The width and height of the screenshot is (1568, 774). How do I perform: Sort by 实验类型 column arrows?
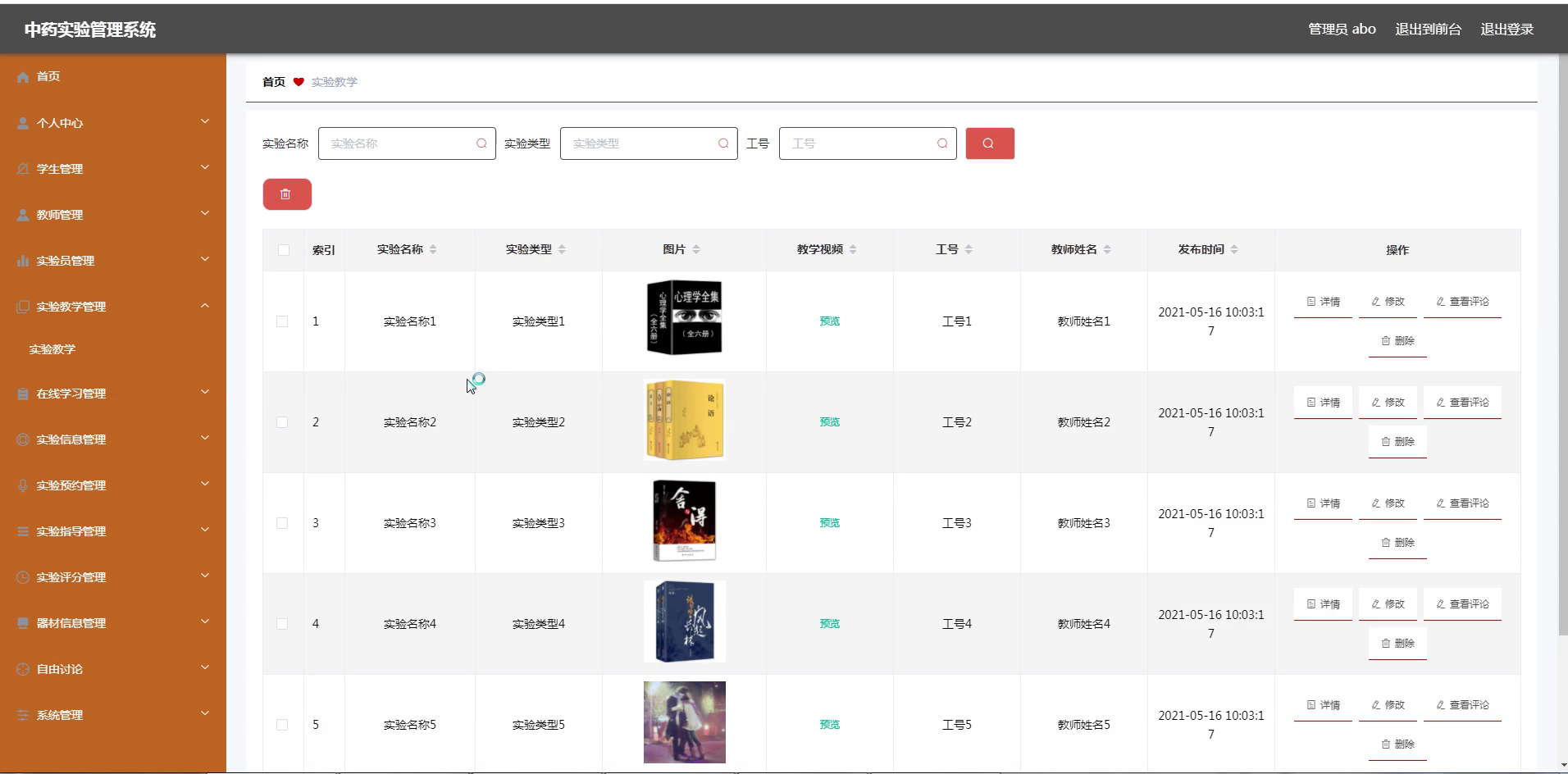pos(562,249)
